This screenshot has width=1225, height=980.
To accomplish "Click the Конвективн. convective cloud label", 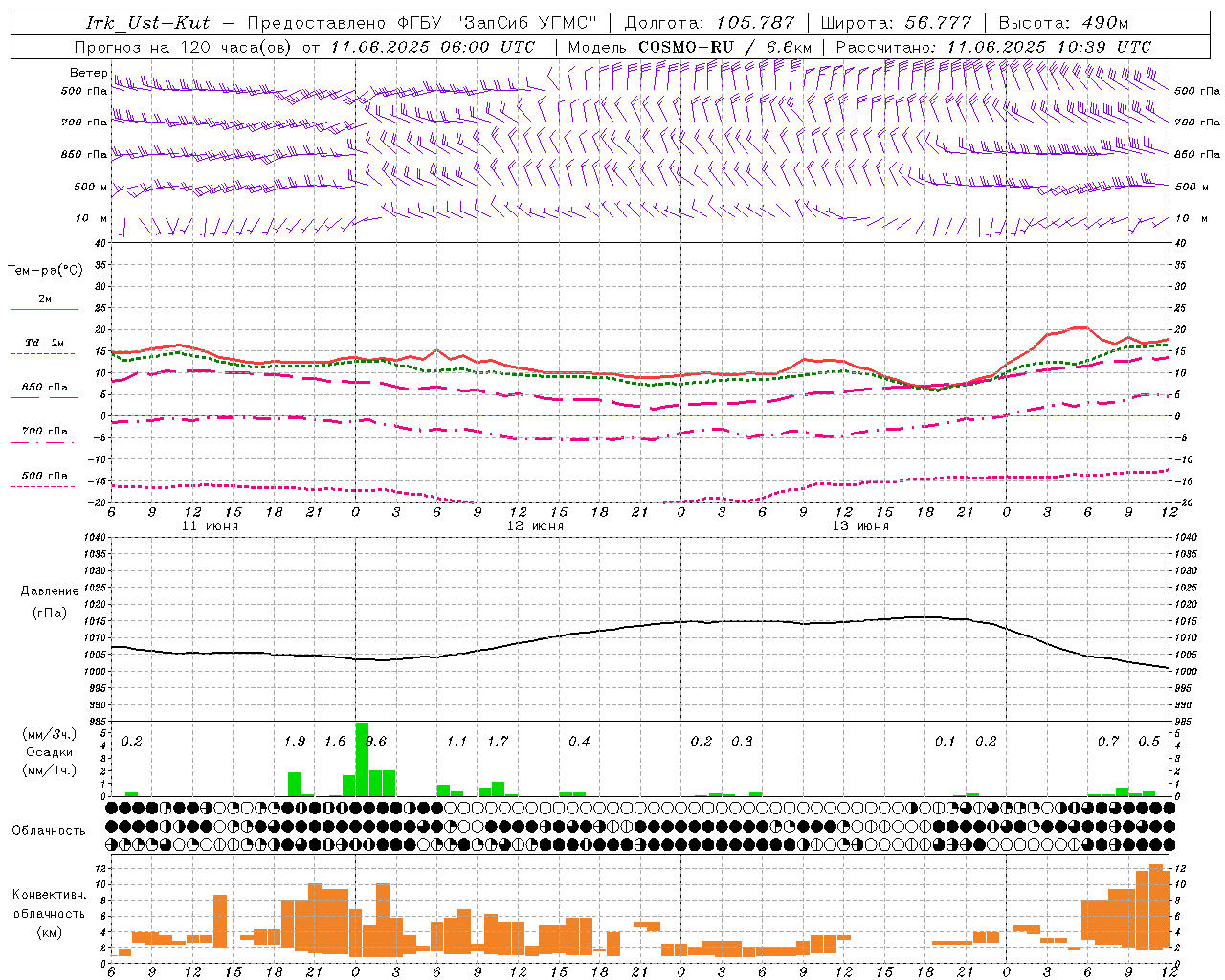I will 49,895.
